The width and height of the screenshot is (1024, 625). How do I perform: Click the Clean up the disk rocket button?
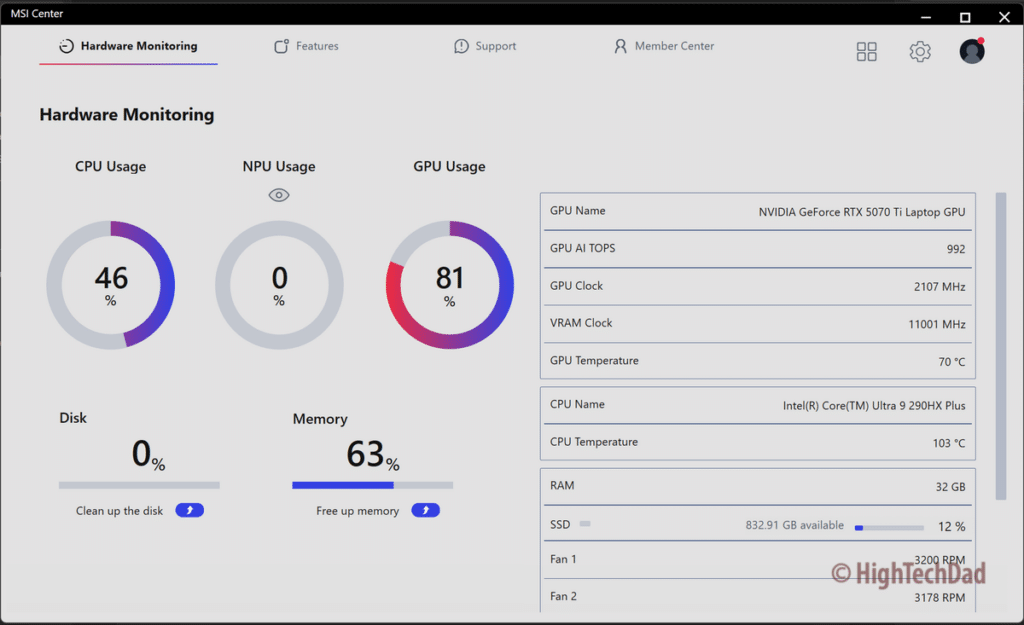point(189,510)
